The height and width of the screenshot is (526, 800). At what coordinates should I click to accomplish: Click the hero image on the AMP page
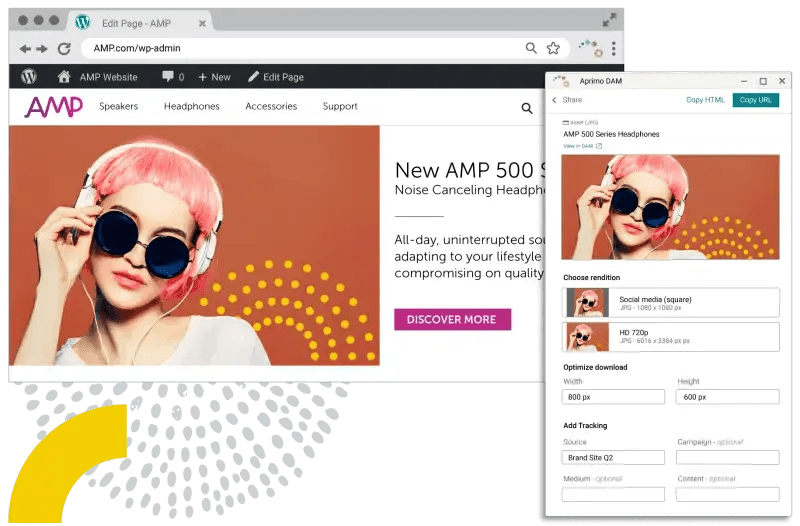[194, 245]
